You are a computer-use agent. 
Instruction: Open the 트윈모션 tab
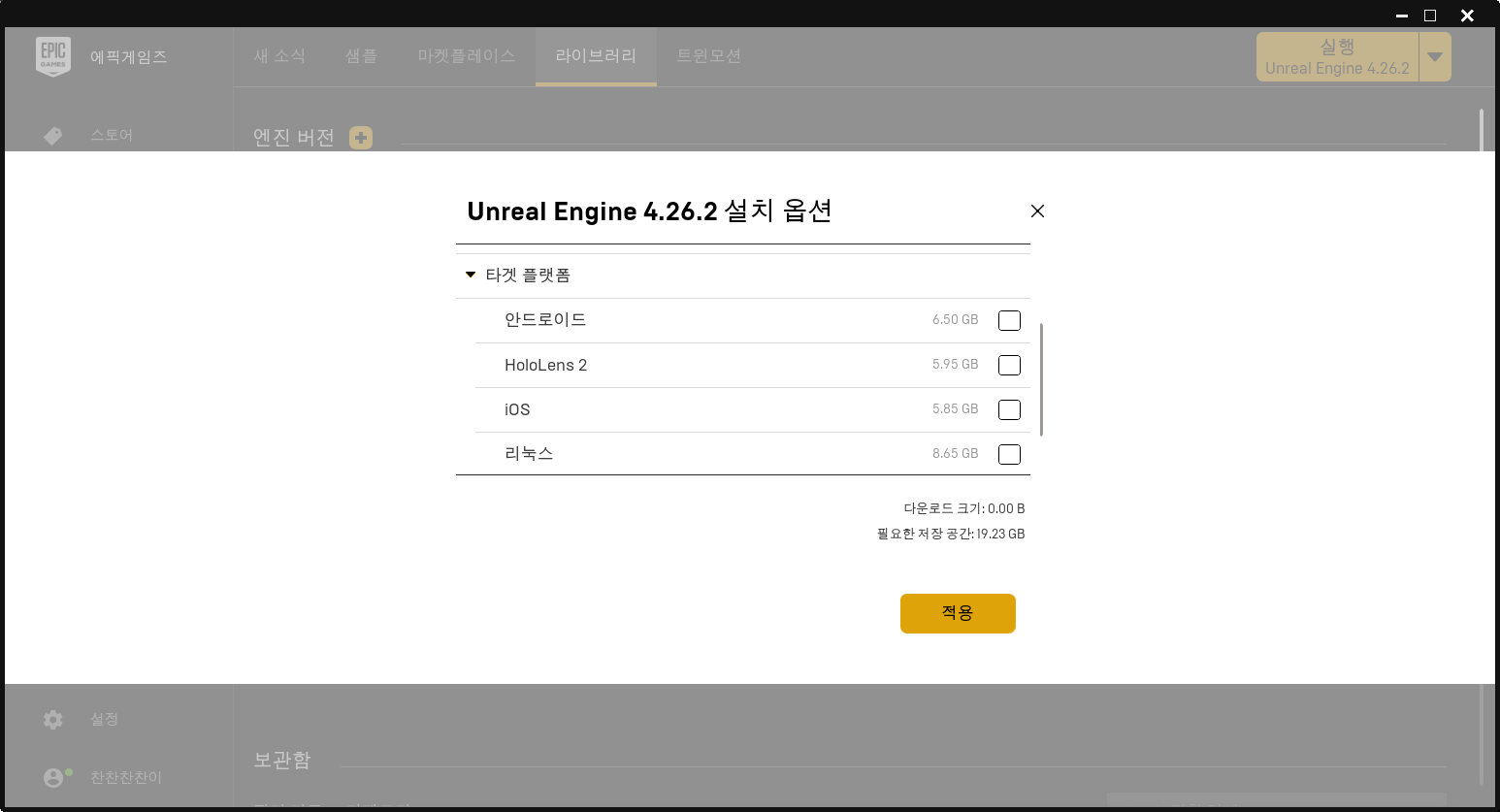pyautogui.click(x=709, y=56)
